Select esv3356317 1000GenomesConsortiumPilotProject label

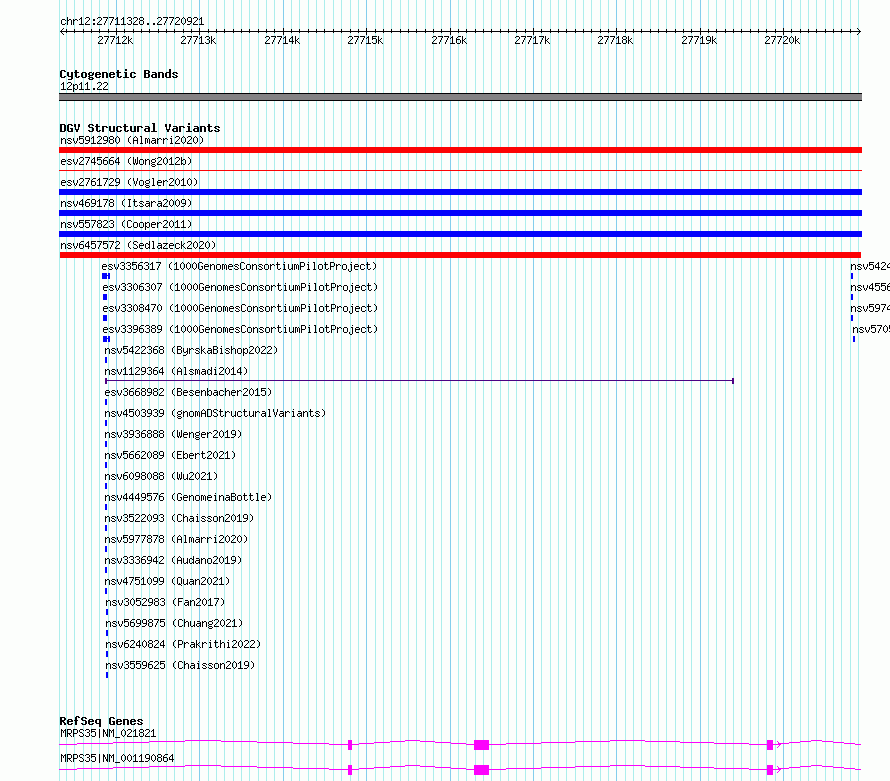coord(239,266)
